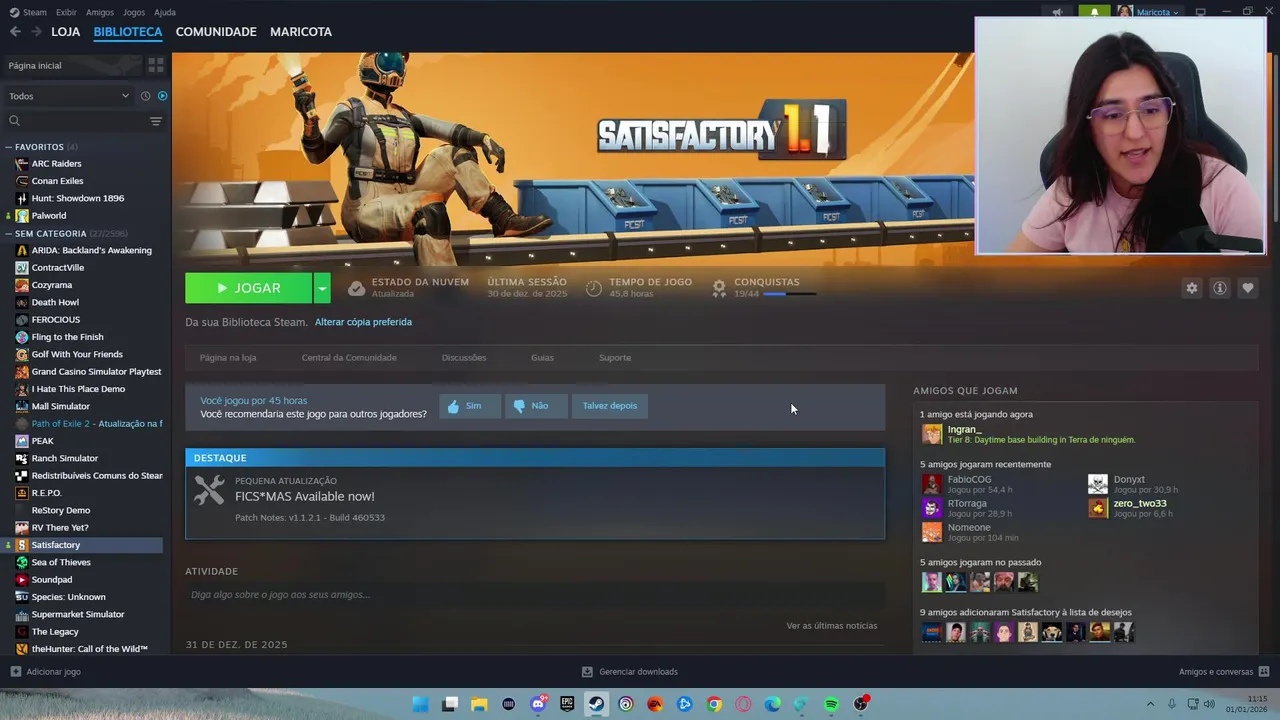Open Central da Comunidade tab
Screen dimensions: 1280x720
tap(349, 358)
